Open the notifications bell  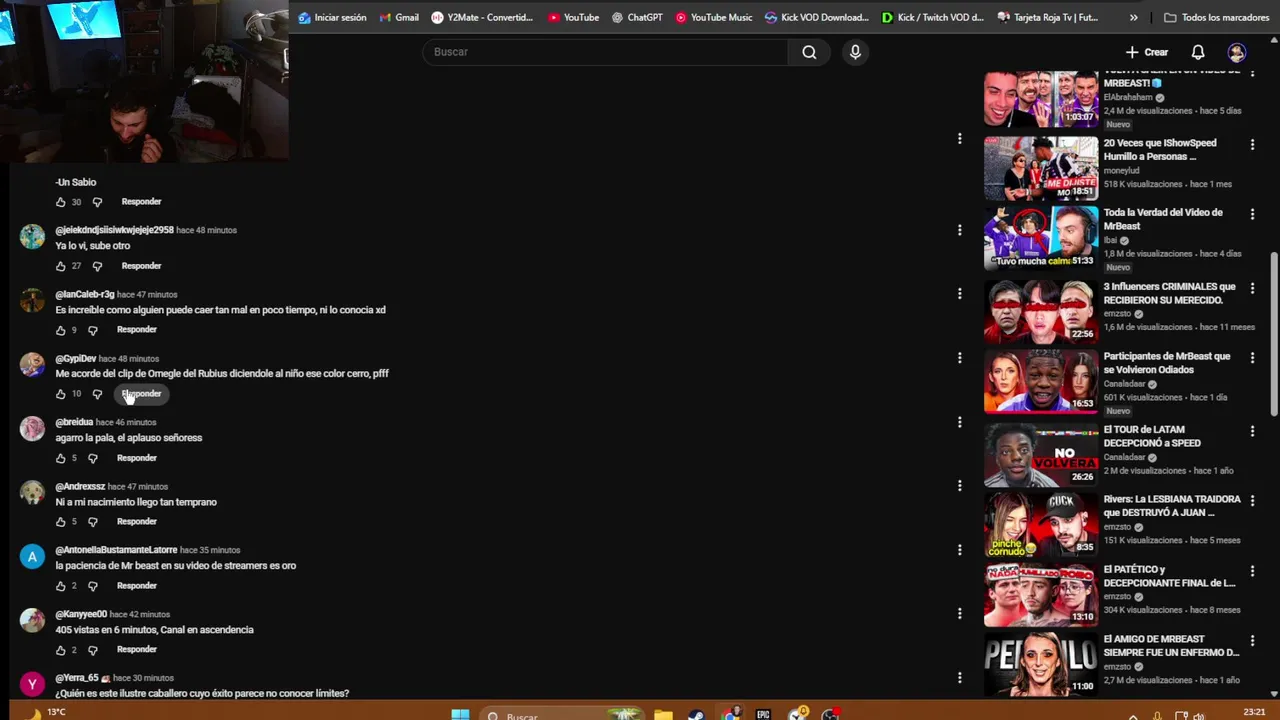coord(1198,52)
